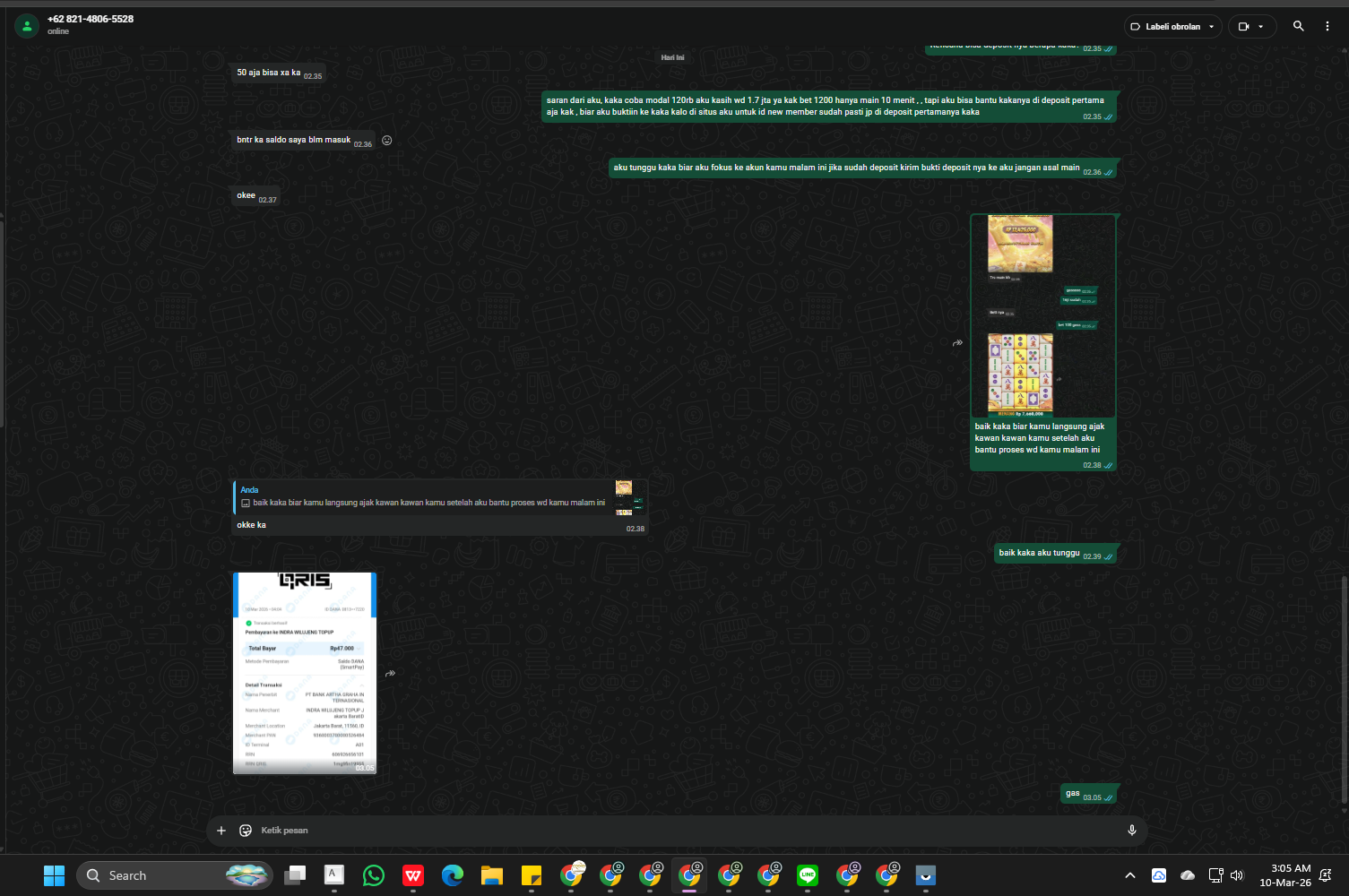The width and height of the screenshot is (1349, 896).
Task: Select the 'okke ka' reply text
Action: point(251,525)
